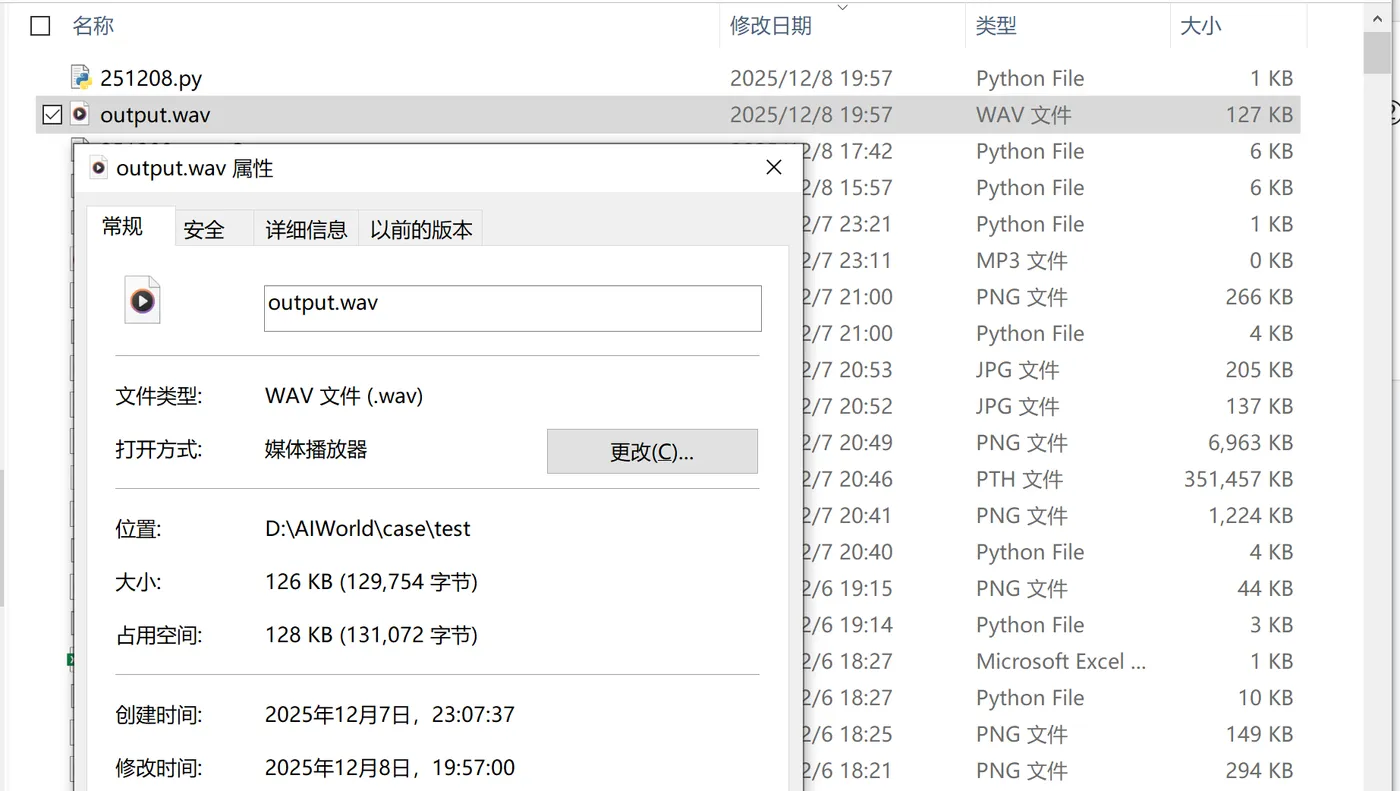This screenshot has width=1400, height=791.
Task: Open the 详细信息 tab
Action: pos(307,228)
